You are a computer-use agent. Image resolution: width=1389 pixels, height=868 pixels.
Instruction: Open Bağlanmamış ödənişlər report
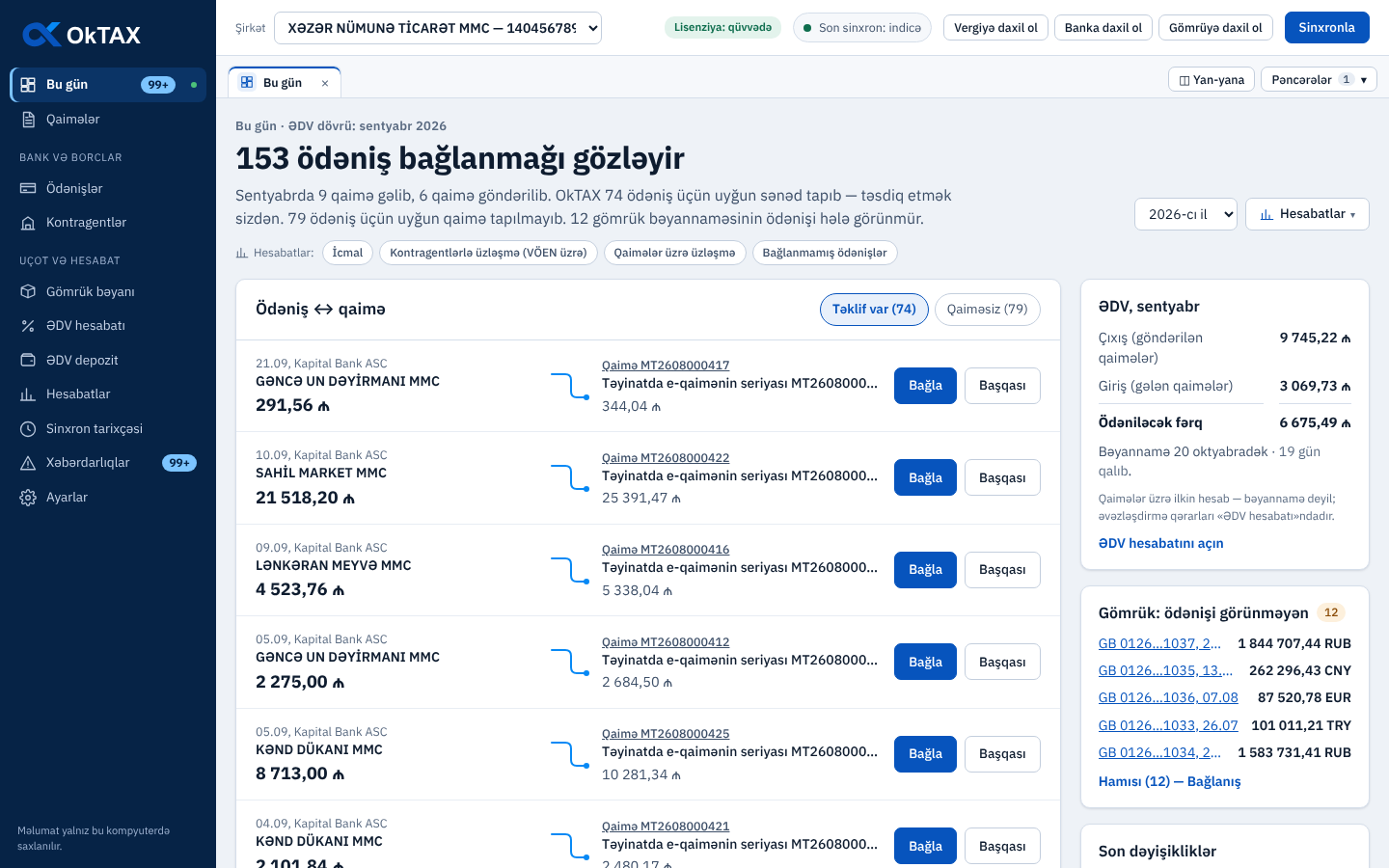pos(825,253)
